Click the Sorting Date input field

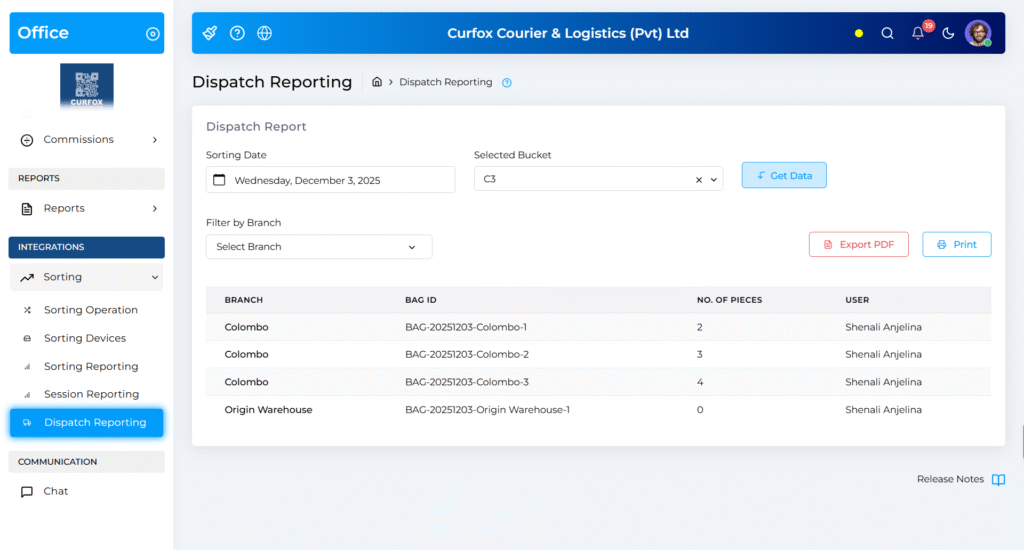(330, 180)
